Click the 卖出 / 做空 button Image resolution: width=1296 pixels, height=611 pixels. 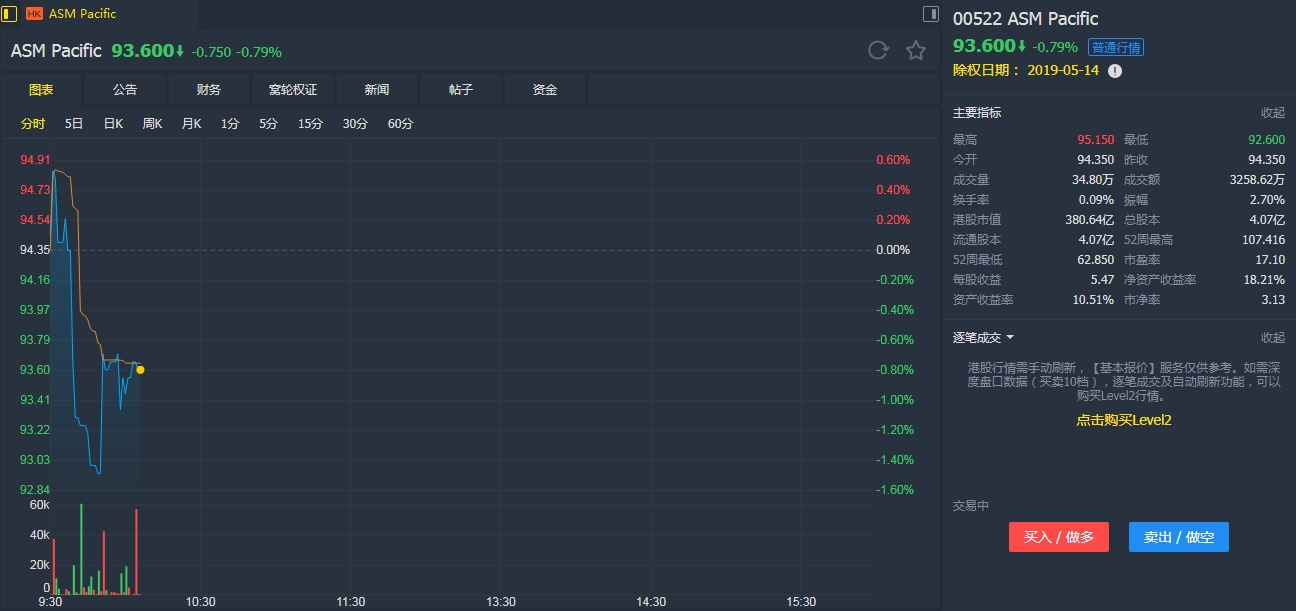pyautogui.click(x=1179, y=537)
